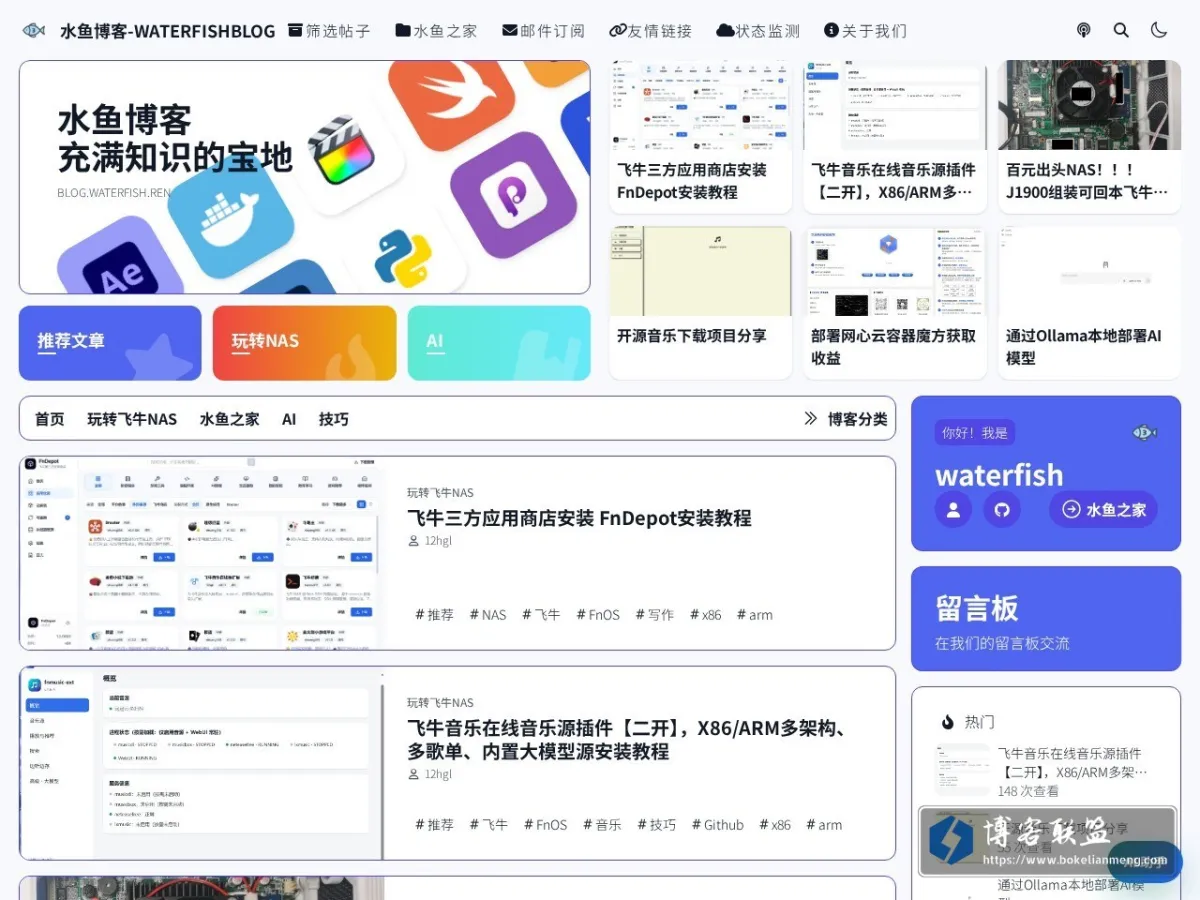Click the fish logo icon in header
Viewport: 1200px width, 900px height.
click(x=34, y=30)
